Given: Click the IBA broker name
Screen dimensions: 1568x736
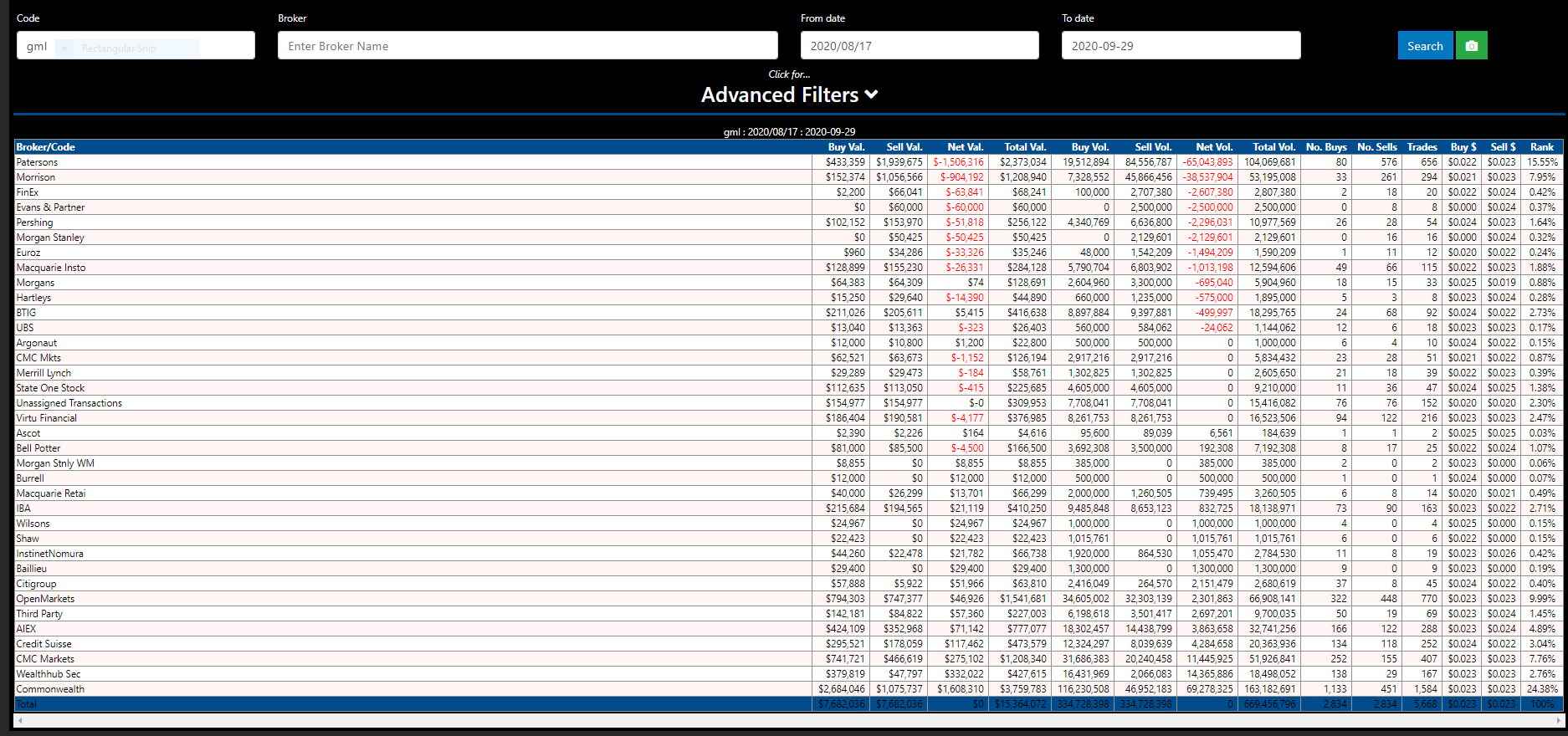Looking at the screenshot, I should click(23, 509).
